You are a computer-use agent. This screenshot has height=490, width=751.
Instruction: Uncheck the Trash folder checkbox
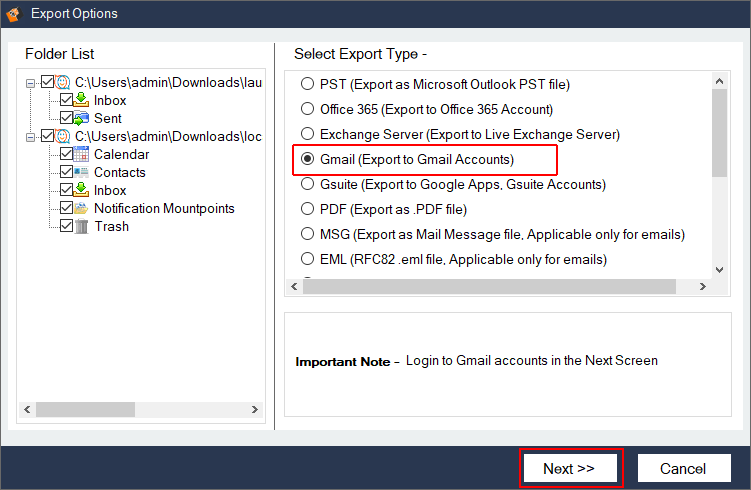click(66, 227)
